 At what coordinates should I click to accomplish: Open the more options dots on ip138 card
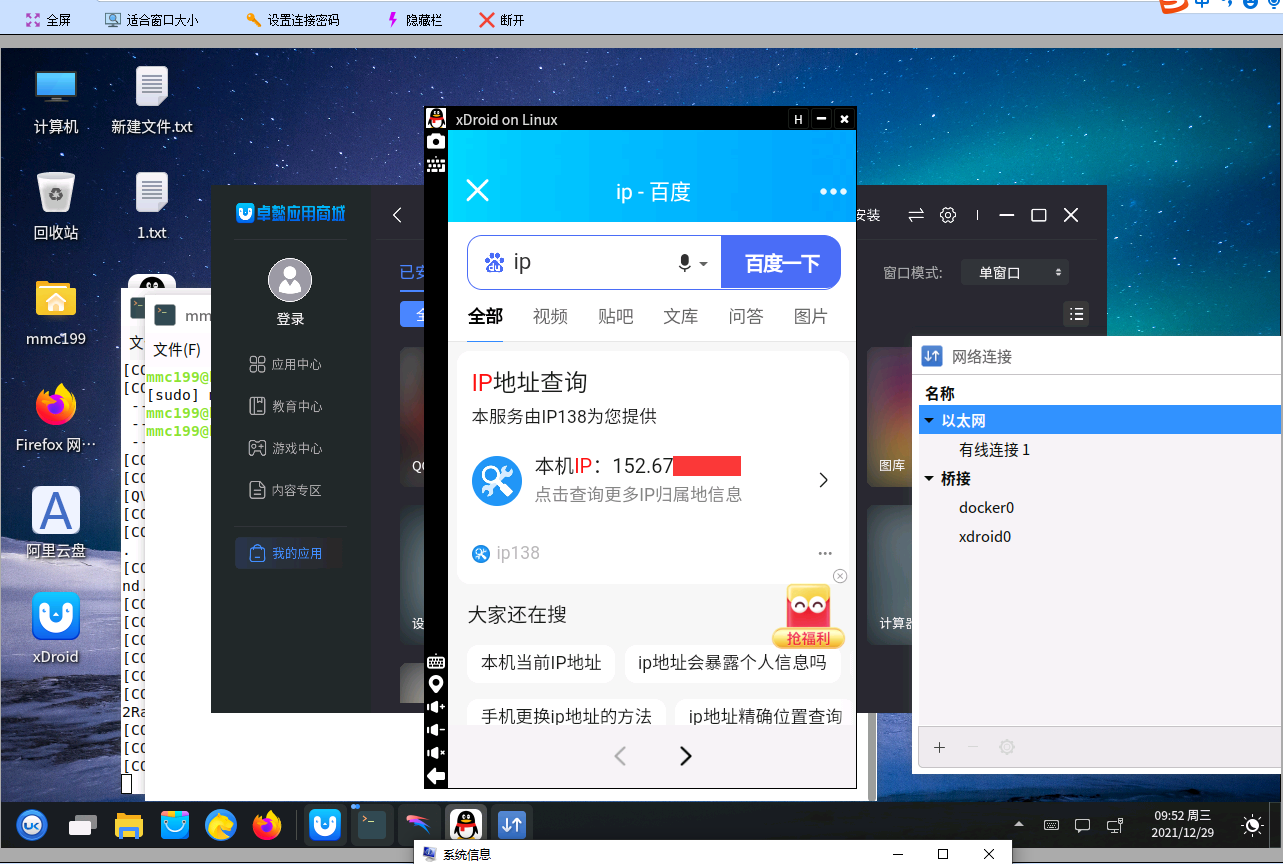click(x=825, y=553)
